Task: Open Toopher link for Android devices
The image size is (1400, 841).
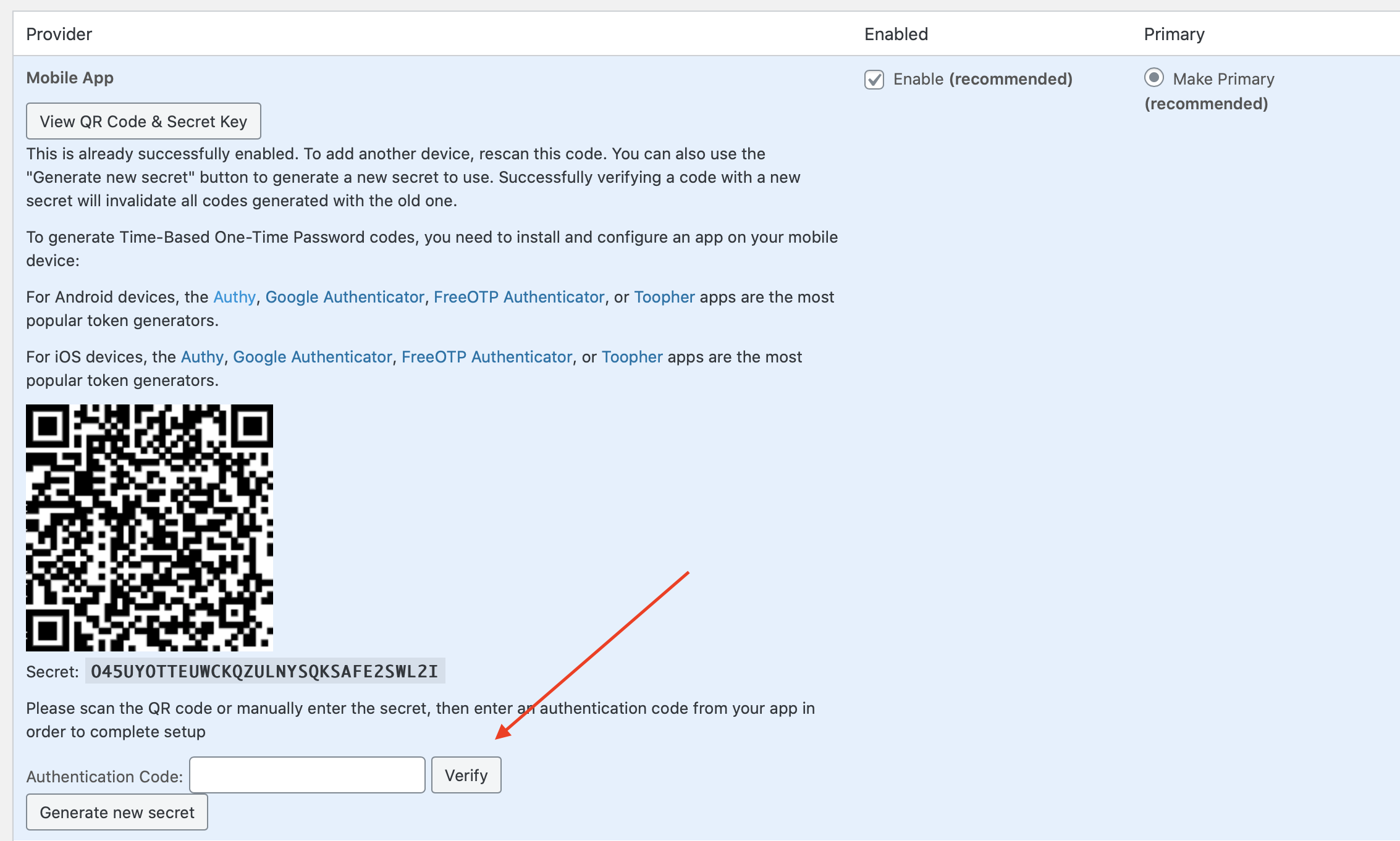Action: [x=665, y=297]
